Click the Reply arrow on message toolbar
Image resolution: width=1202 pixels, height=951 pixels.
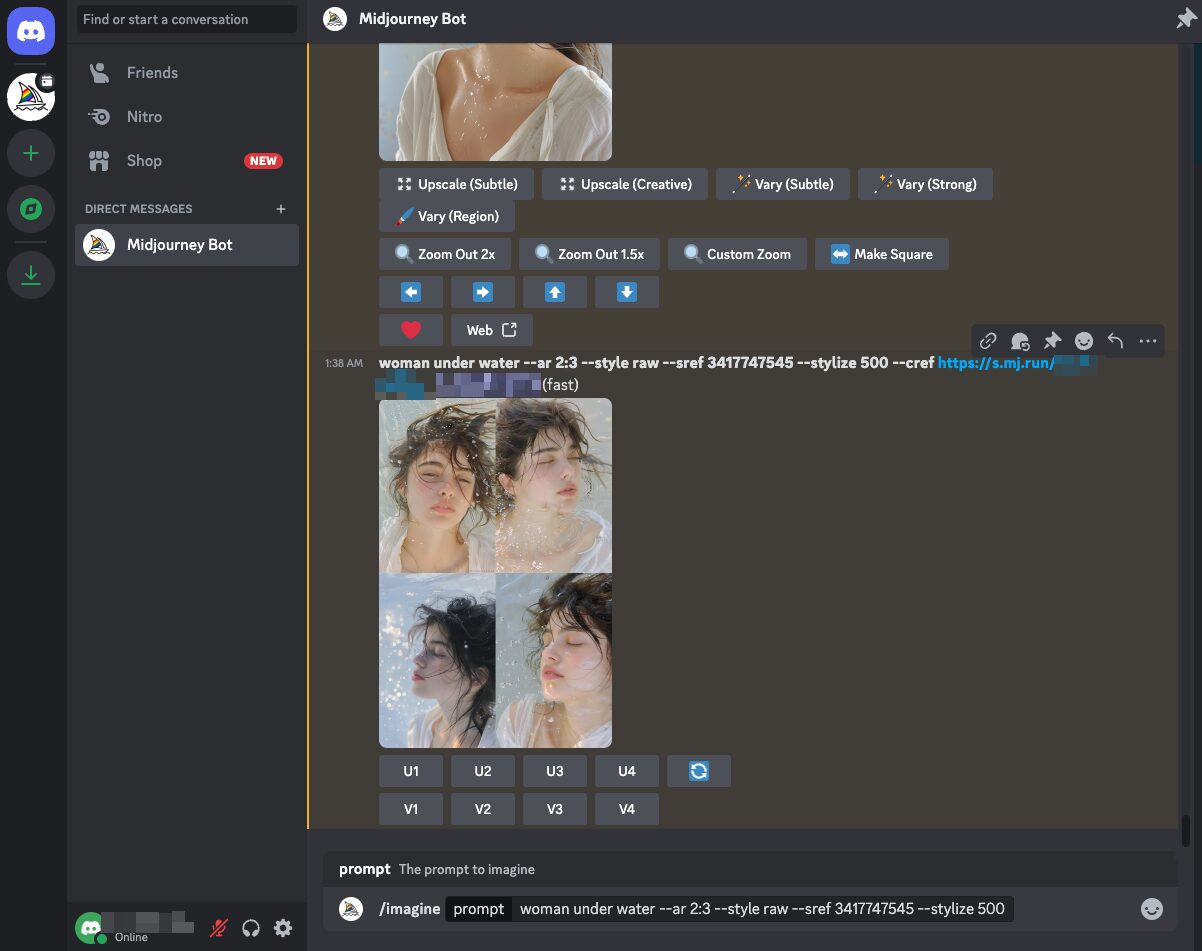pyautogui.click(x=1115, y=341)
